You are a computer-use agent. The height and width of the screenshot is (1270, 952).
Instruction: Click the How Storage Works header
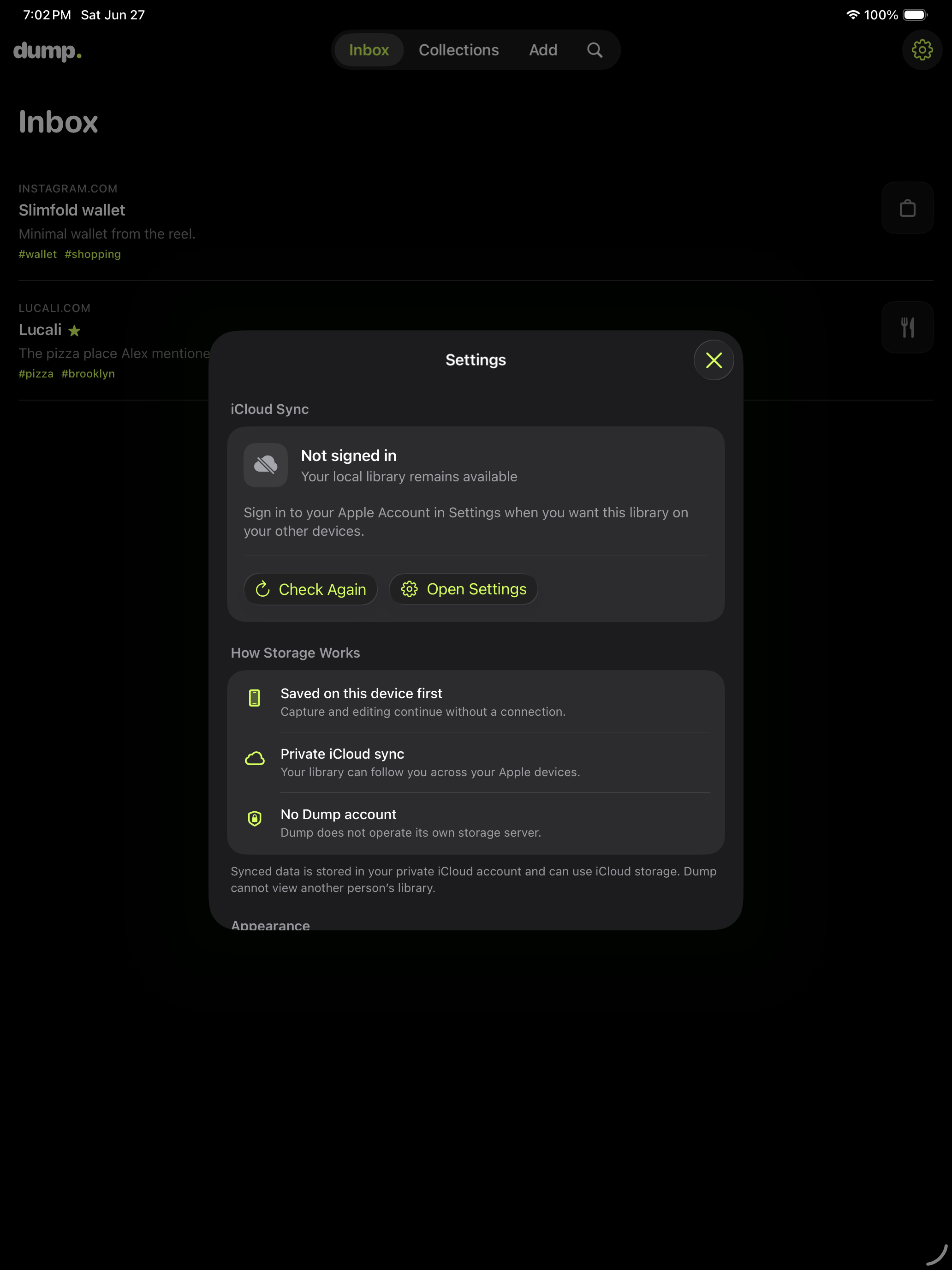pyautogui.click(x=295, y=653)
